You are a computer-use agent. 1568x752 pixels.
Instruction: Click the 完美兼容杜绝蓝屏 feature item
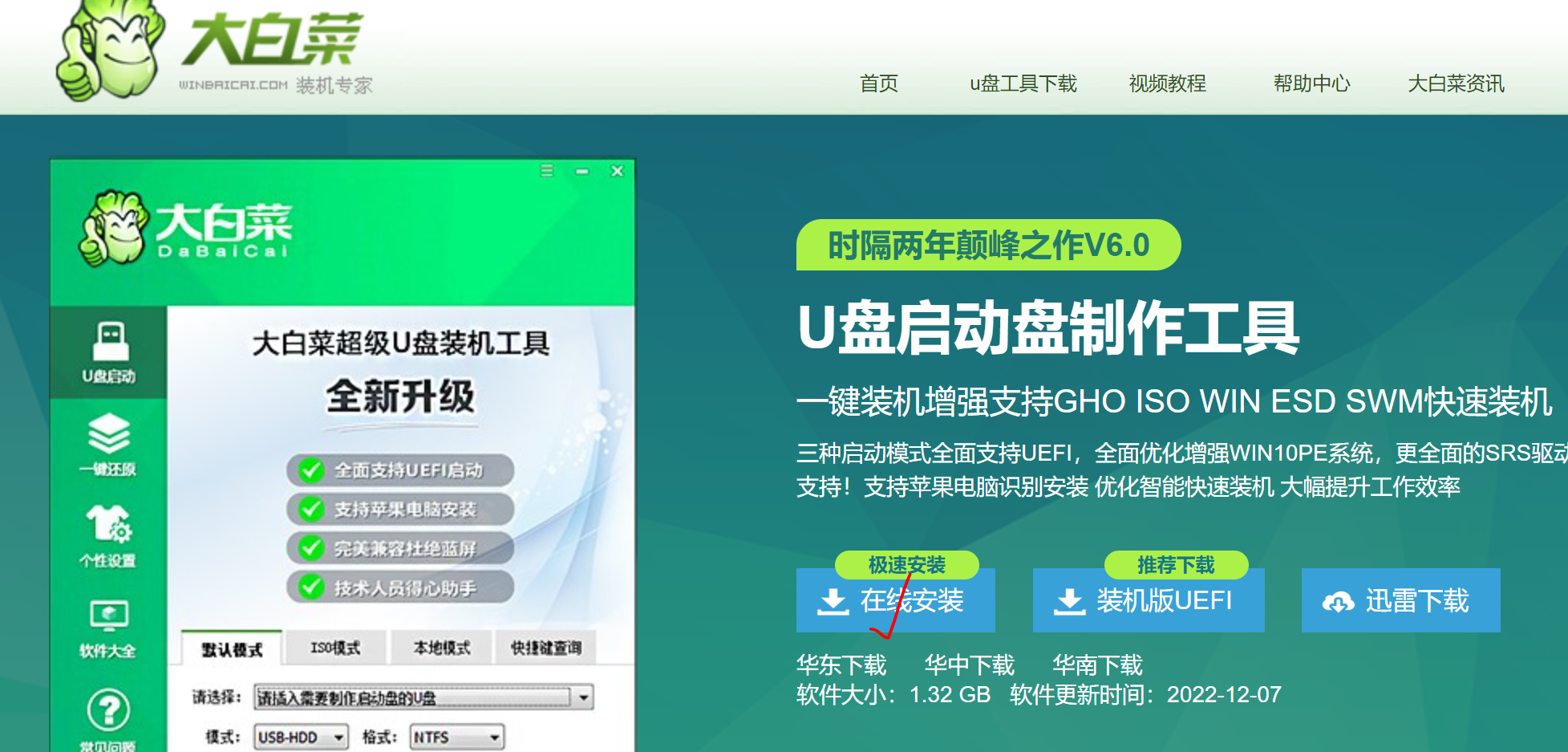(400, 548)
